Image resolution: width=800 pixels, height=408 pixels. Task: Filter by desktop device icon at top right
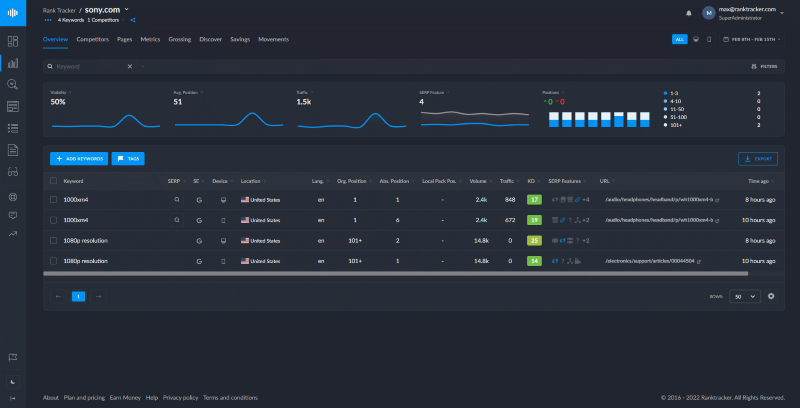pos(696,39)
